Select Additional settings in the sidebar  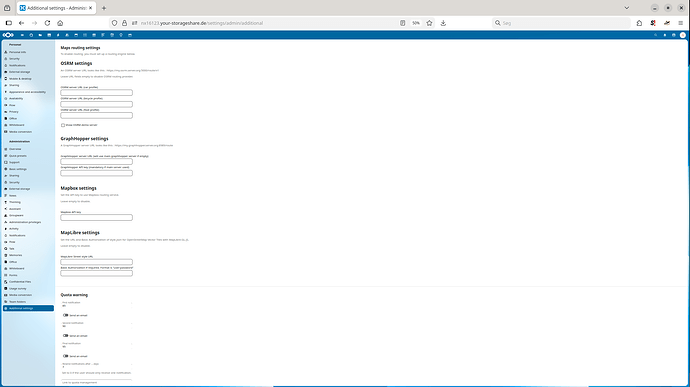point(28,308)
